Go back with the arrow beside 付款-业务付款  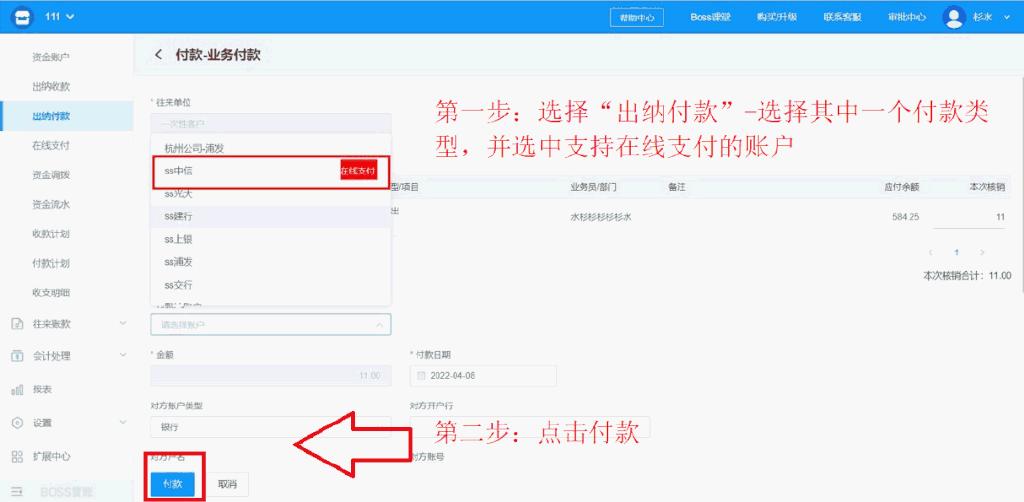click(x=158, y=55)
